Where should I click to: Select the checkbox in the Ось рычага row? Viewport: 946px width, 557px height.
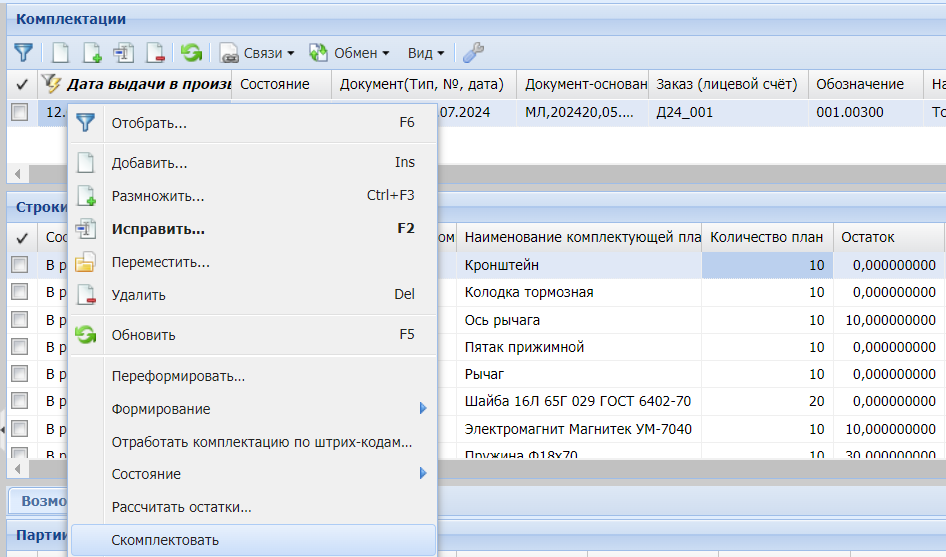pos(19,320)
